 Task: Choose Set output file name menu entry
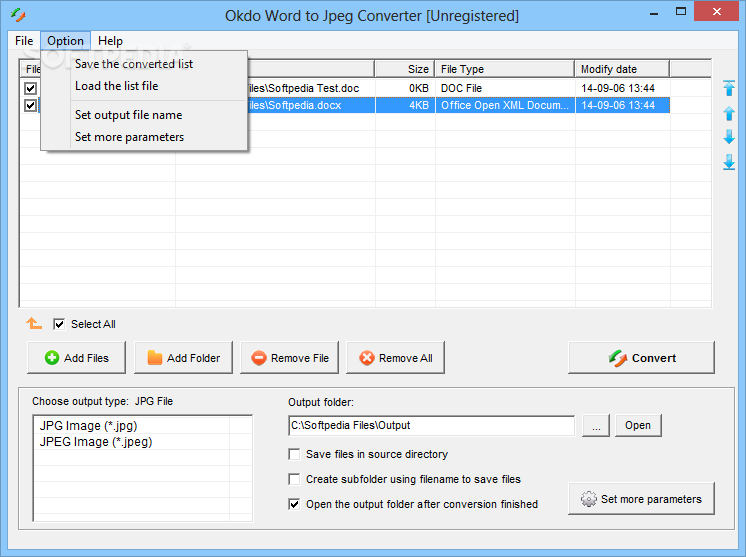pos(144,115)
